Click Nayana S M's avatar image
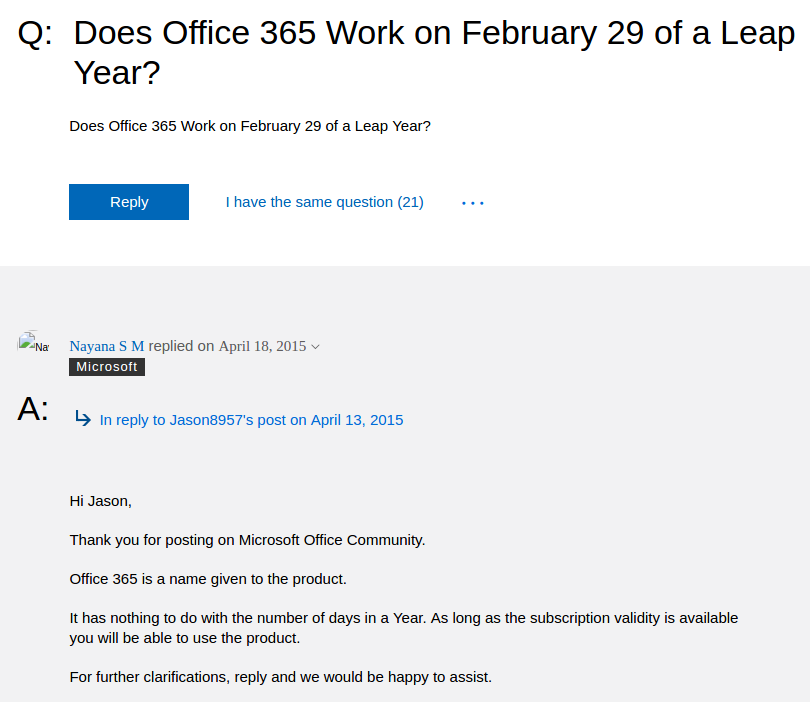 (33, 343)
